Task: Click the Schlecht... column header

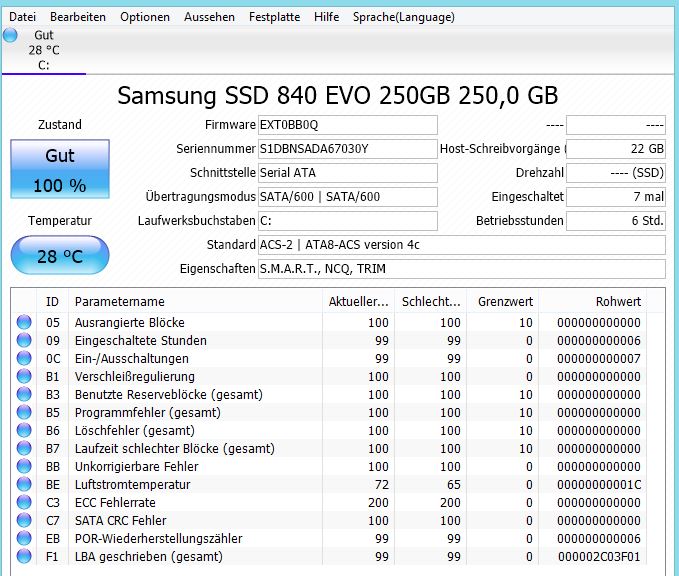Action: [x=430, y=301]
